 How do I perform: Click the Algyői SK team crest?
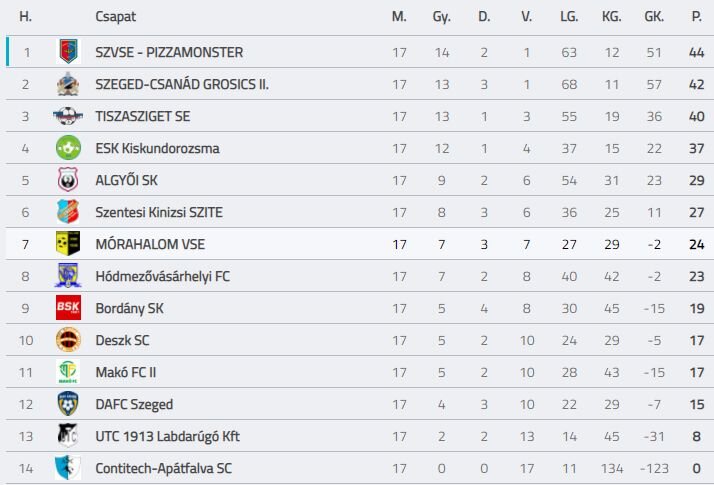[68, 180]
